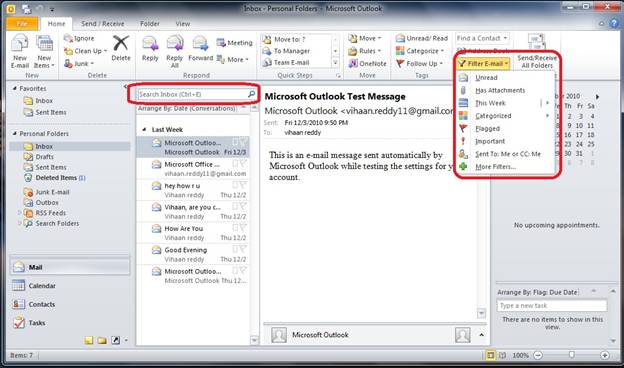Toggle Unread/Read status of the message
This screenshot has height=368, width=624.
point(422,38)
